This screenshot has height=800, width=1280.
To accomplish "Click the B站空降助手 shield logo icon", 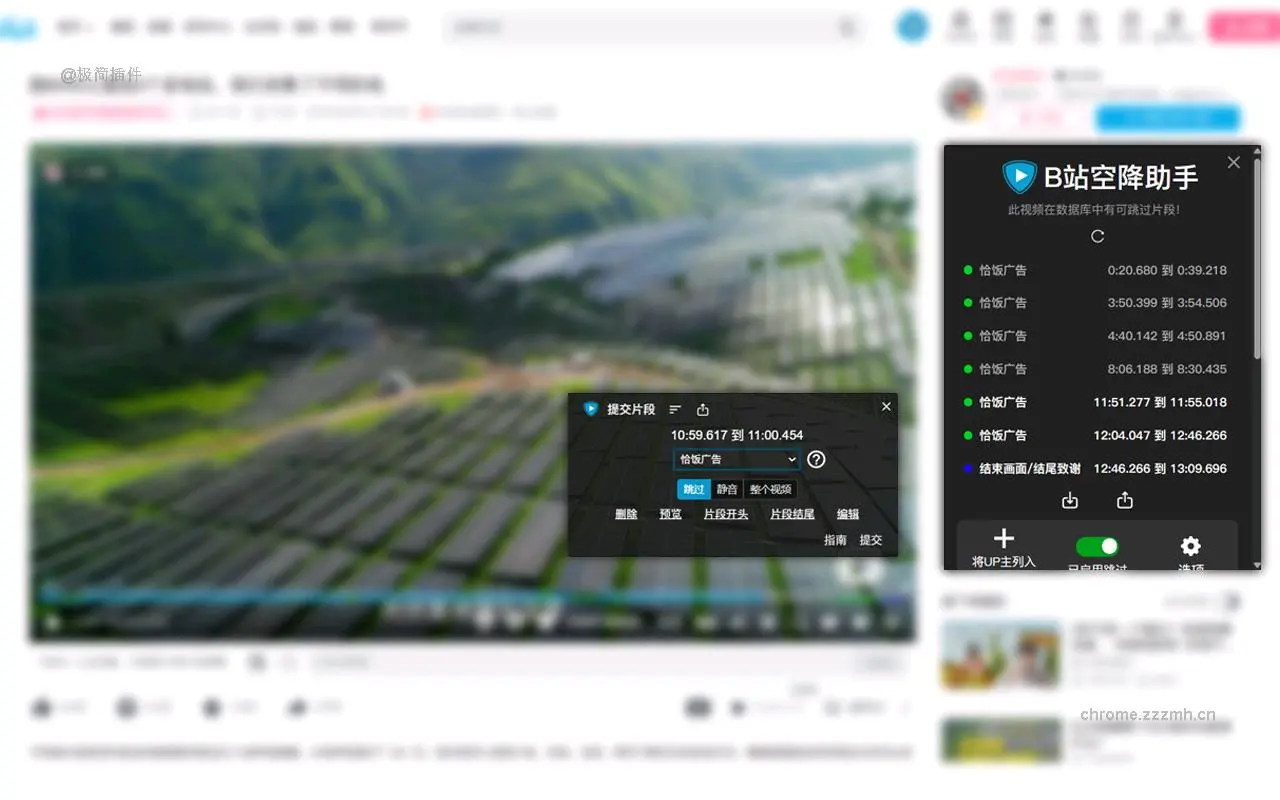I will (x=1017, y=177).
